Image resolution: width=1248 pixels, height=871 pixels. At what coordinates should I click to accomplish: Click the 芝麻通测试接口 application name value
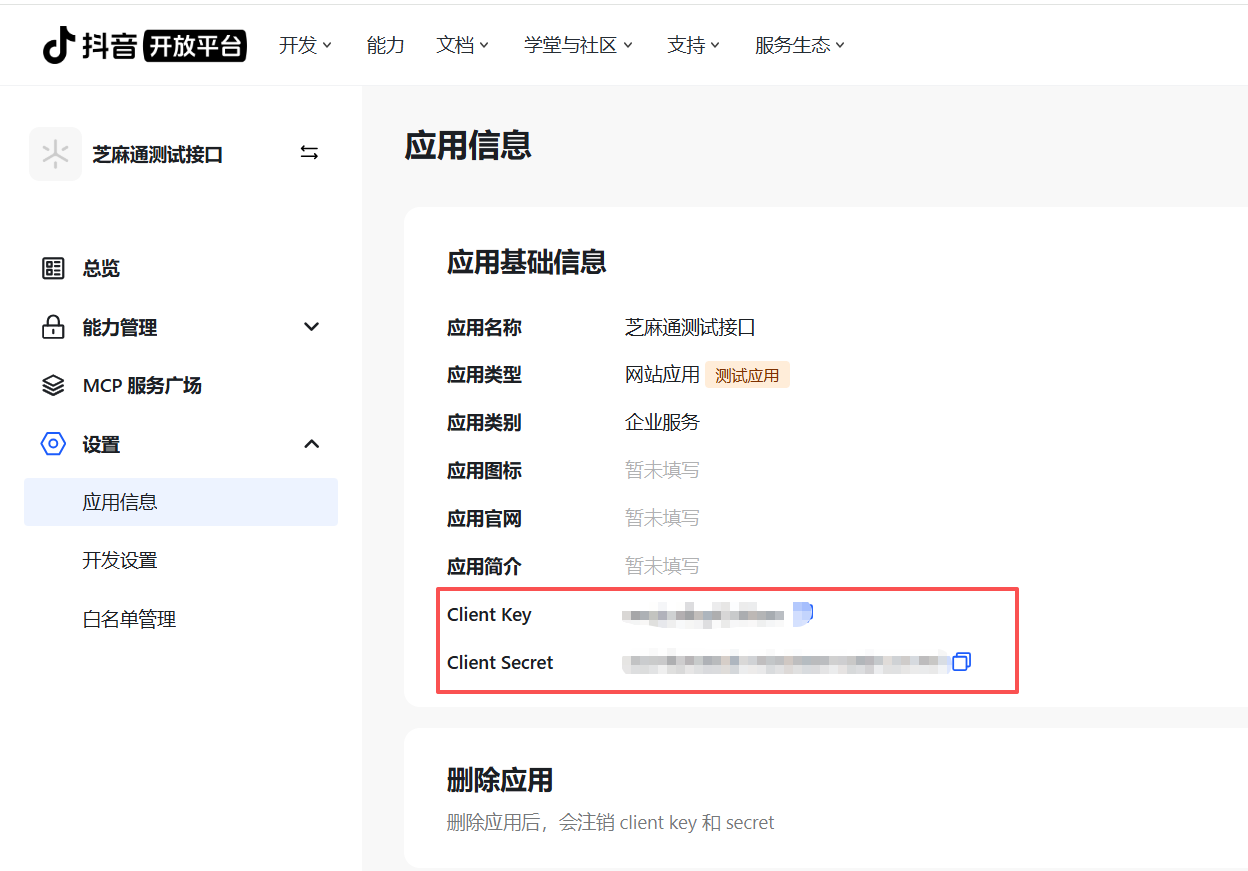click(690, 327)
